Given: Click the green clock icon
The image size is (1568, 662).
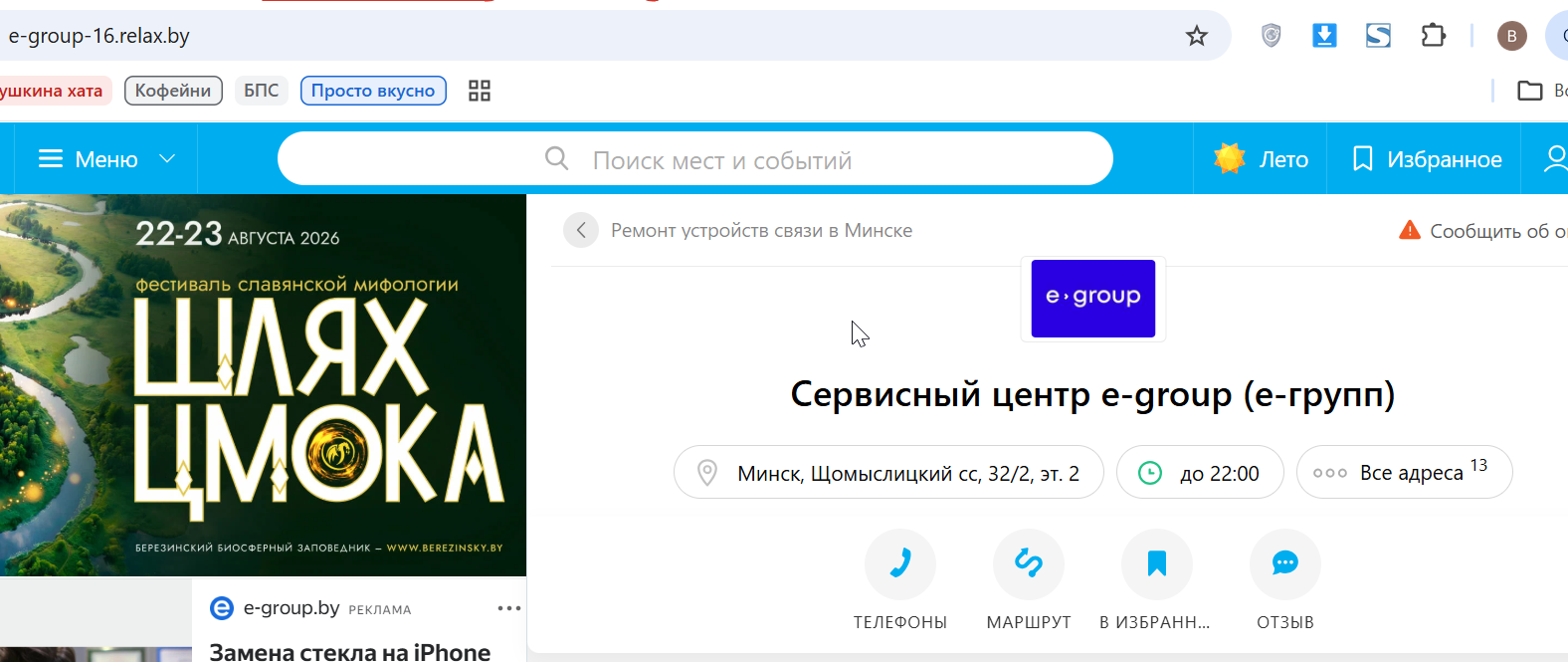Looking at the screenshot, I should pos(1150,473).
